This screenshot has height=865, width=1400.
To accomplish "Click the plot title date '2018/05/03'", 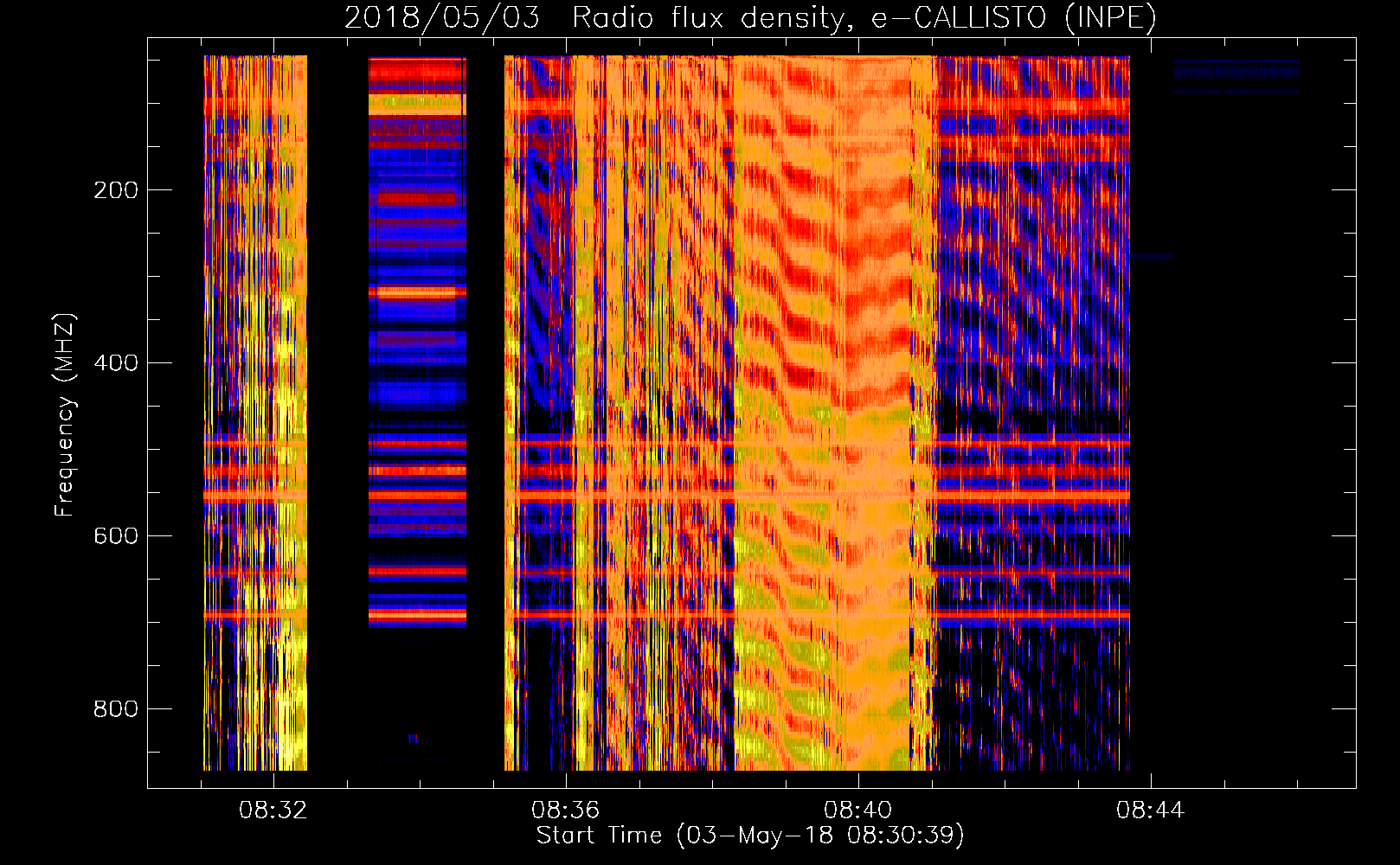I will [x=442, y=17].
